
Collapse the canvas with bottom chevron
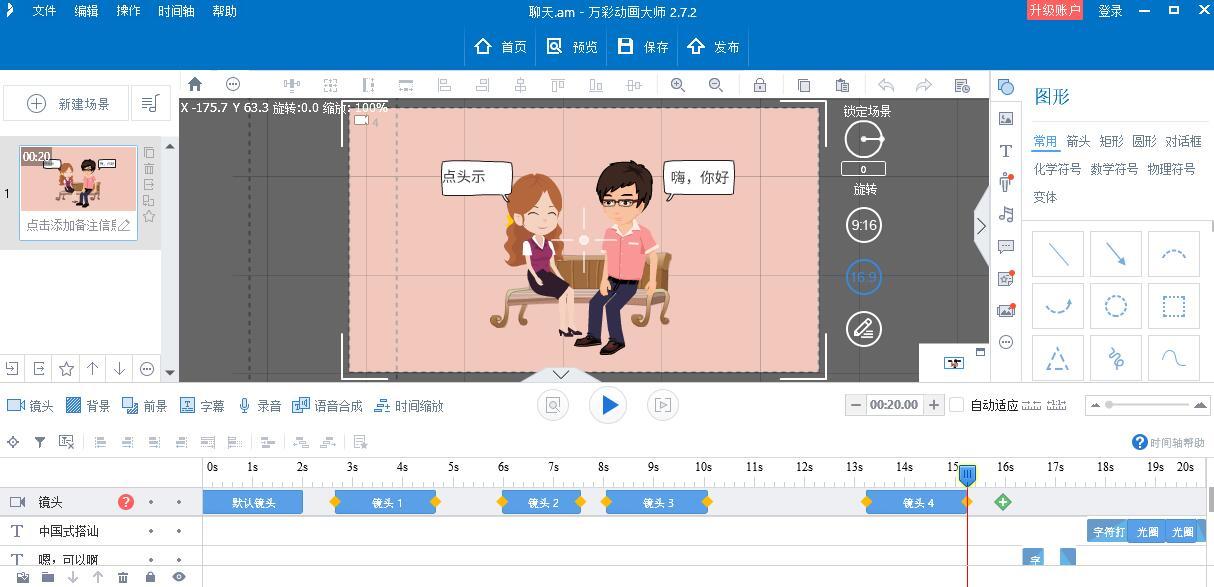click(x=561, y=374)
